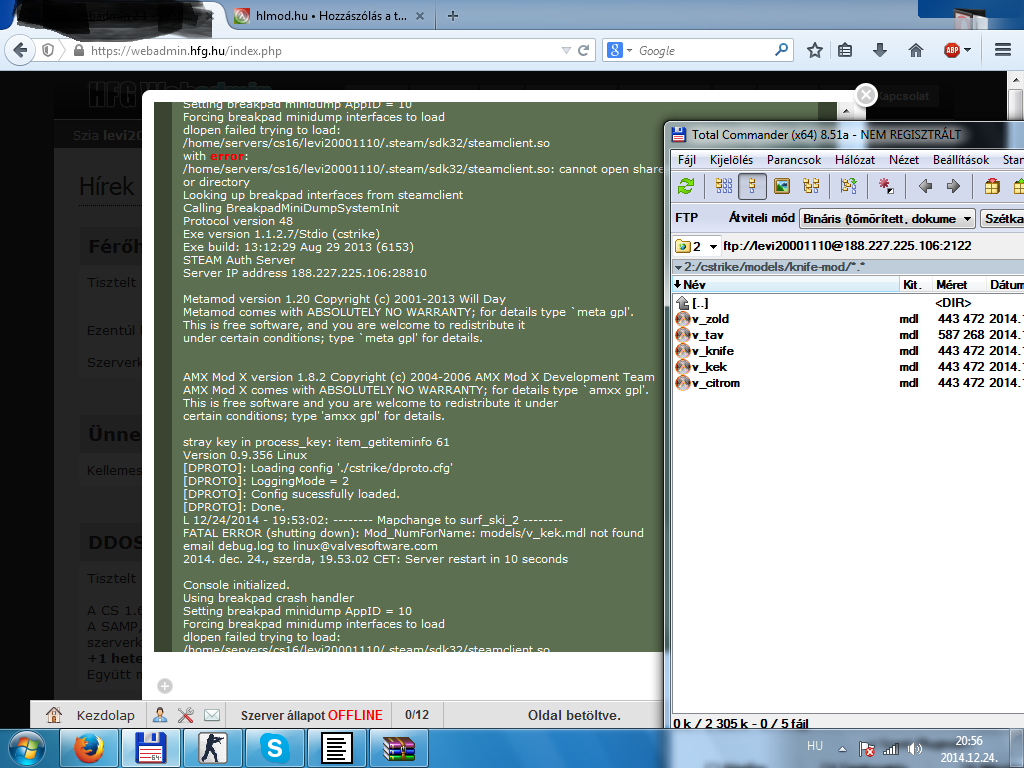
Task: Open Adblock Plus menu
Action: pyautogui.click(x=957, y=50)
